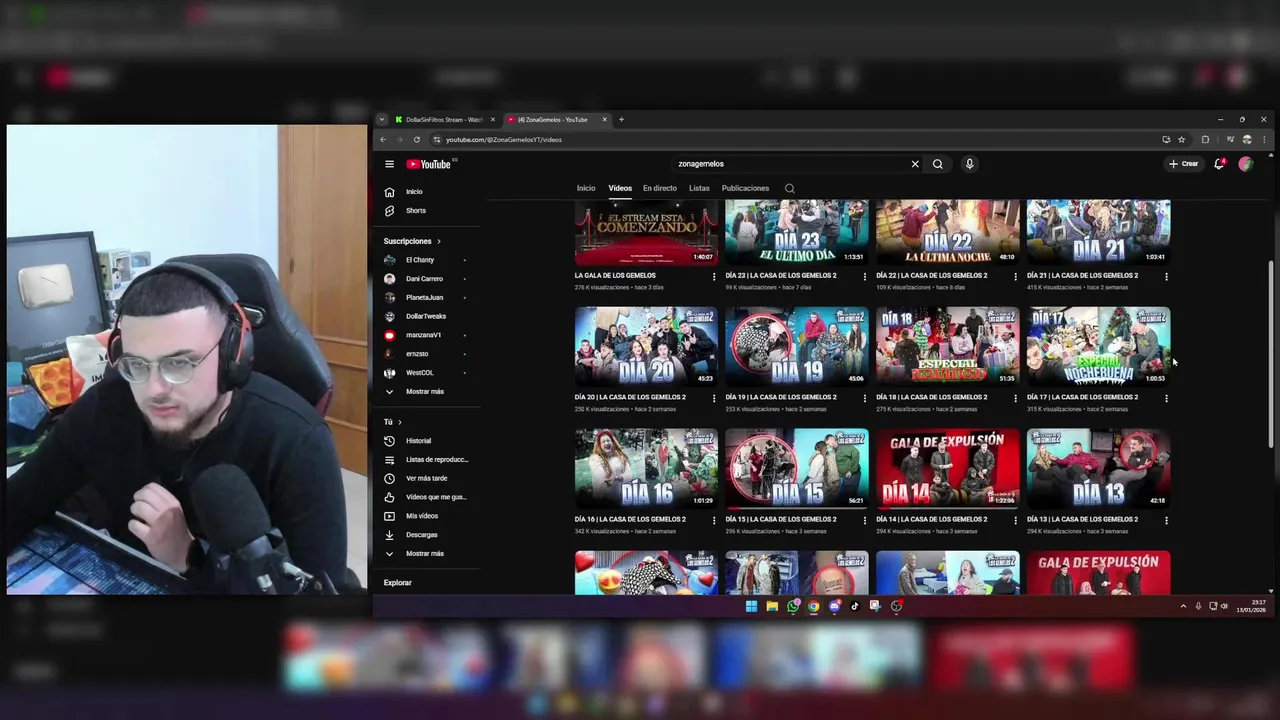
Task: Open File Explorer from the taskbar
Action: pos(772,606)
